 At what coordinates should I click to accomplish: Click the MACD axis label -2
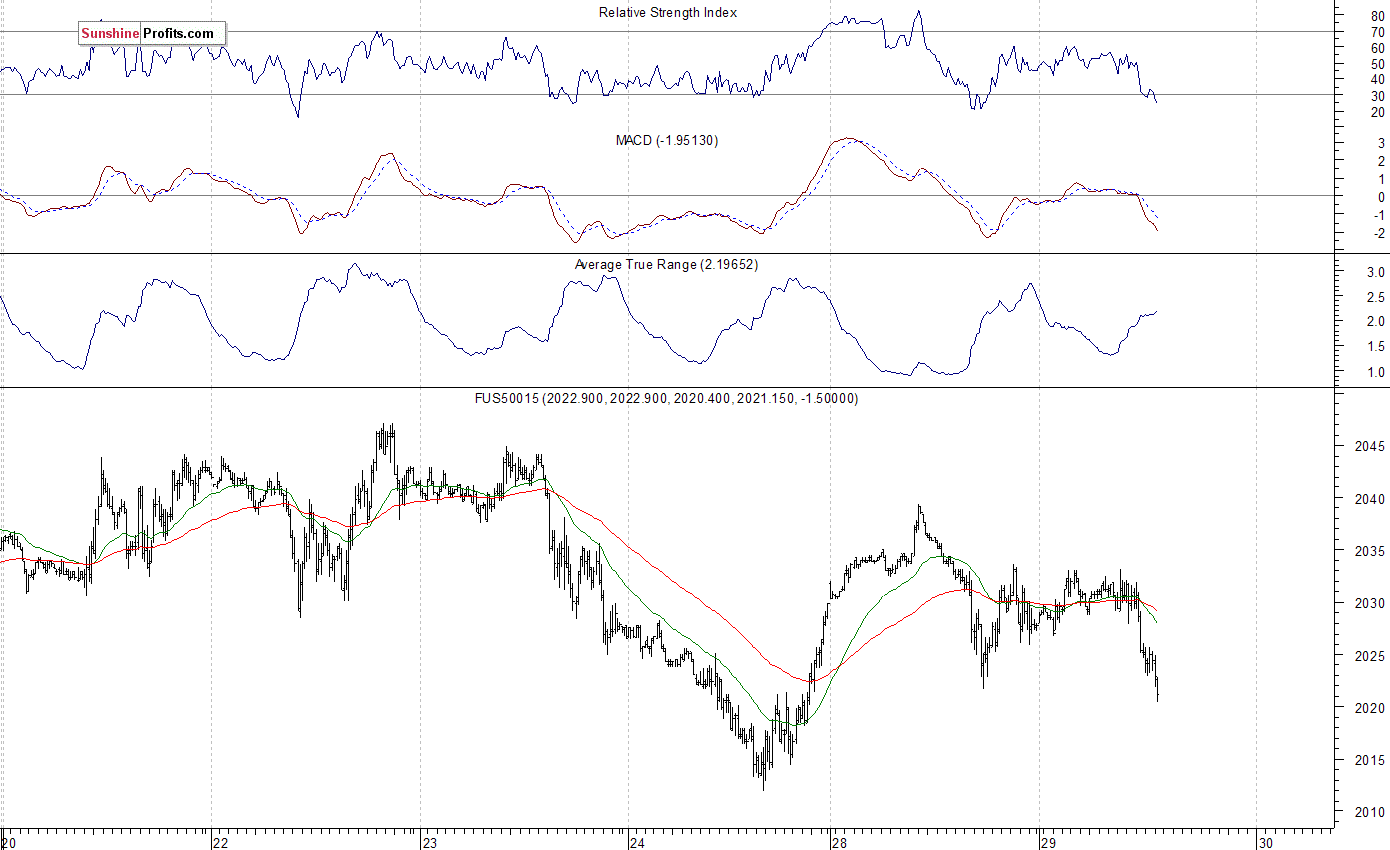[1378, 233]
